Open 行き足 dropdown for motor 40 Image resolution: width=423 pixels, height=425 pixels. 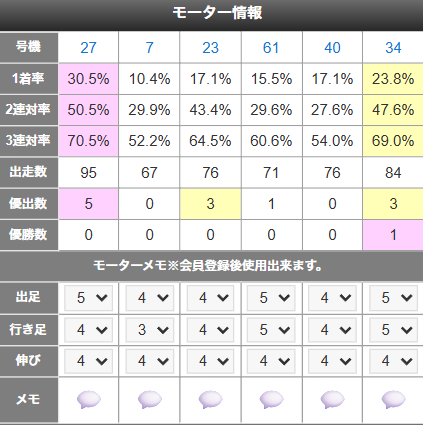(x=332, y=330)
